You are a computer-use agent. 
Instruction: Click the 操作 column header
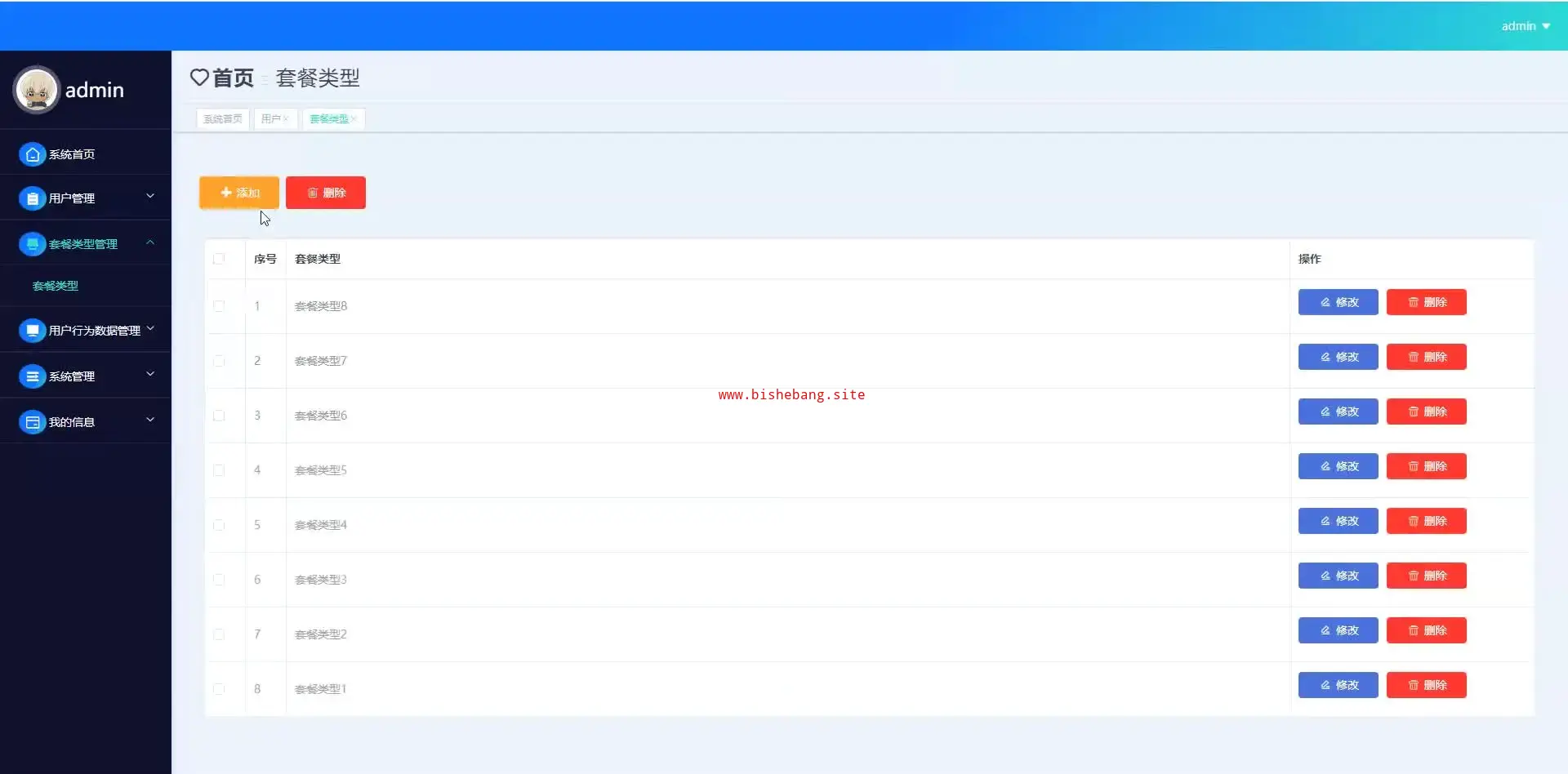point(1310,259)
